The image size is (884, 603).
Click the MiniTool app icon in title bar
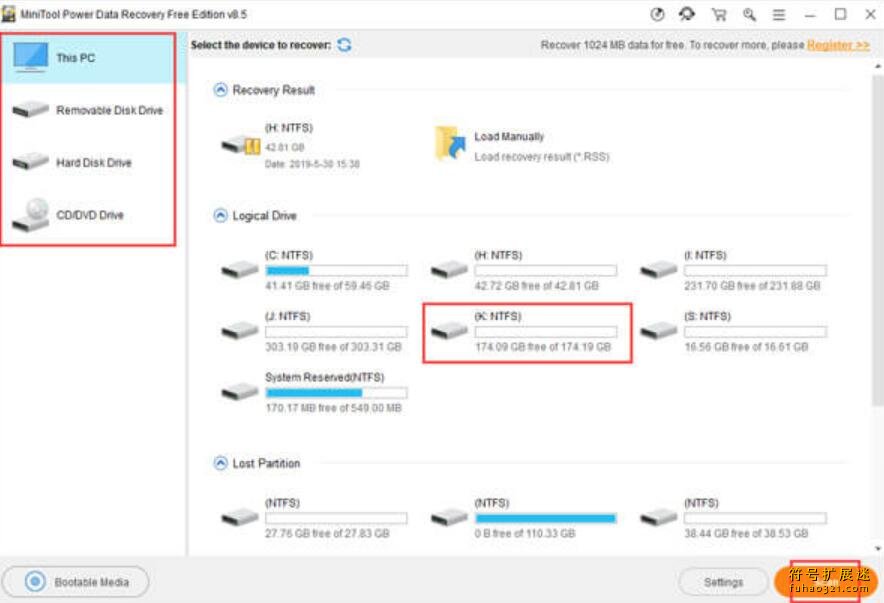point(8,14)
